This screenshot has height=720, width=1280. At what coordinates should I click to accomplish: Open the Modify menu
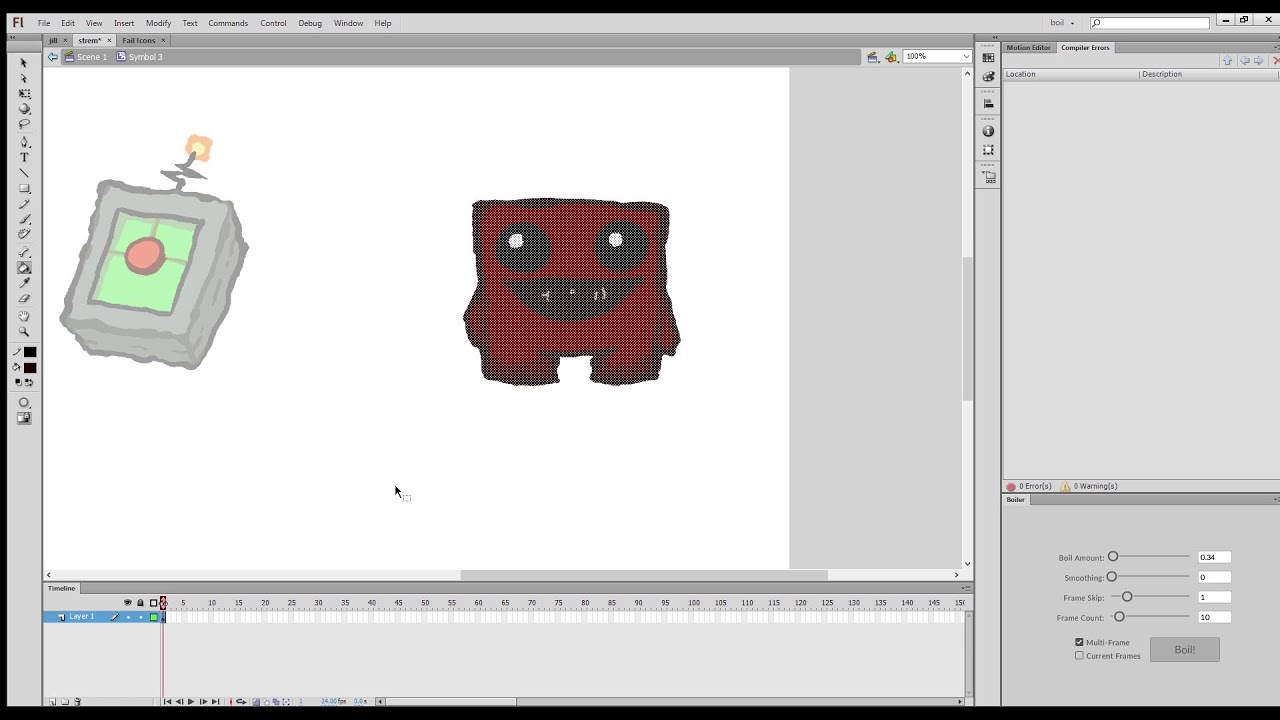pos(158,23)
